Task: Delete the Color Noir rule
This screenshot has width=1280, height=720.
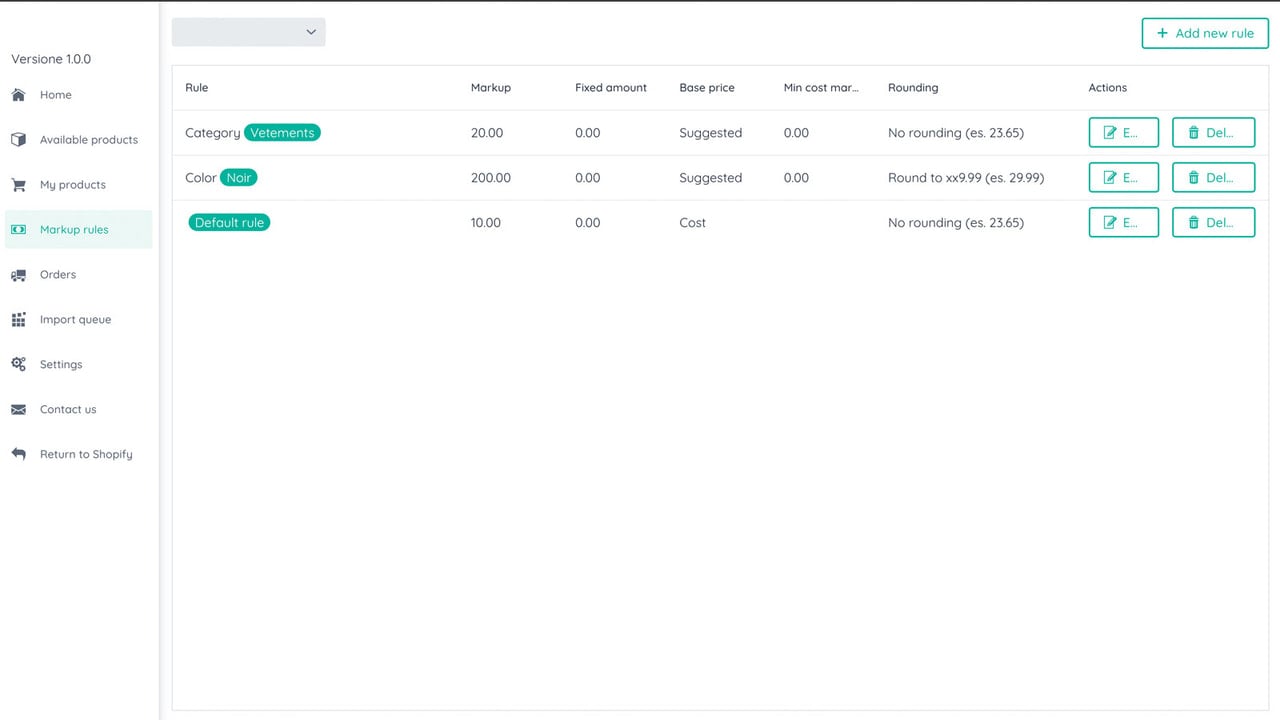Action: [x=1213, y=178]
